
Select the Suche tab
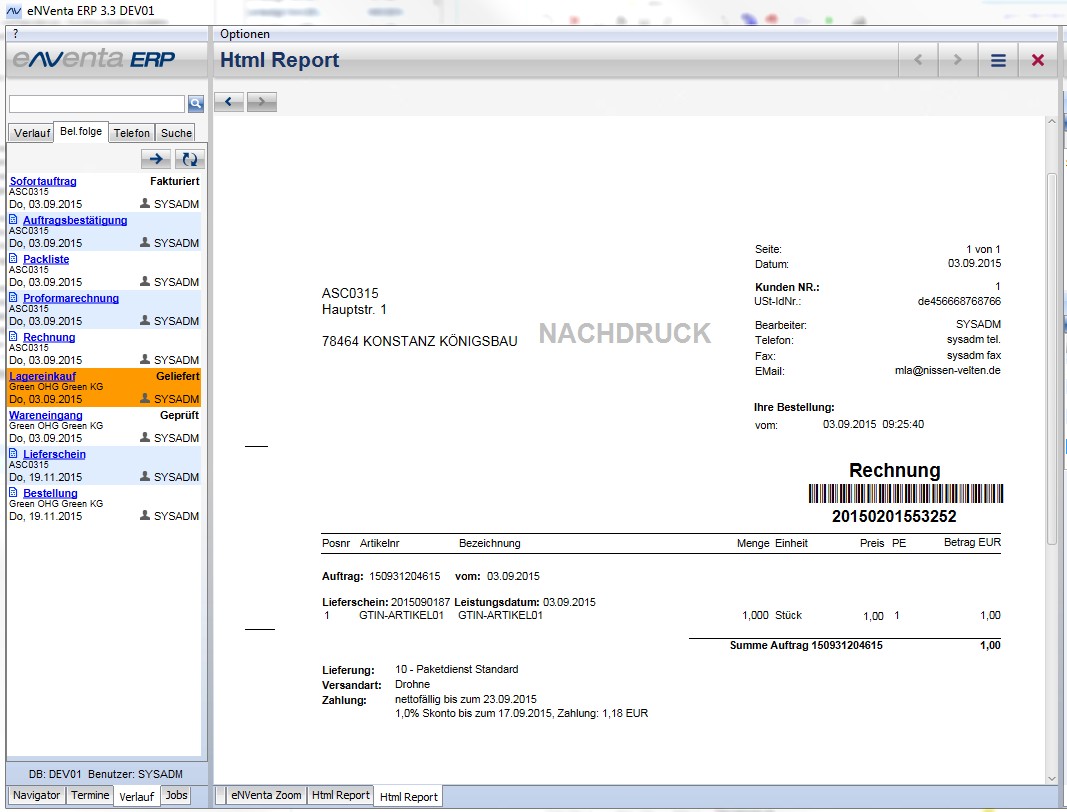click(176, 133)
